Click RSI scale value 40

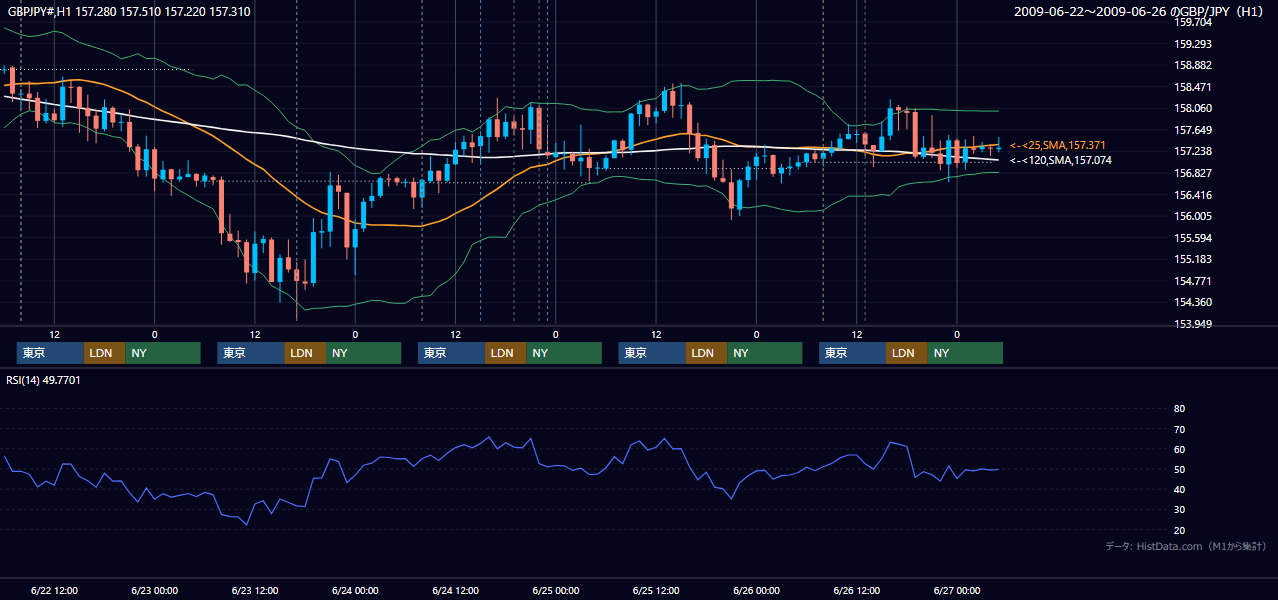click(x=1179, y=490)
